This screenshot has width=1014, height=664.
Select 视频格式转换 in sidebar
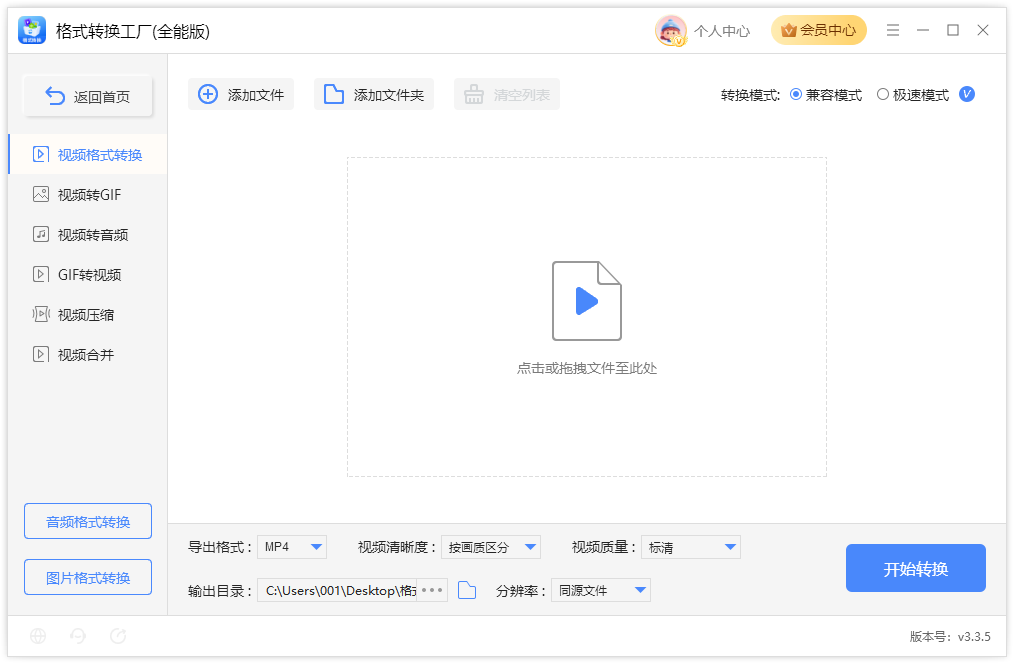coord(88,155)
